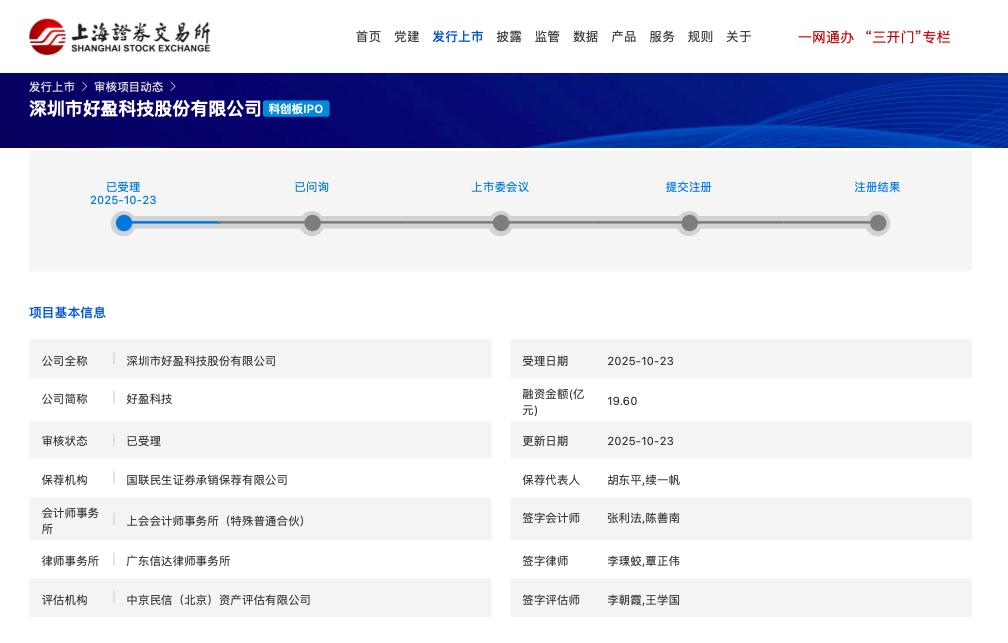This screenshot has width=1008, height=643.
Task: Click the company title 深圳市好盈科技股份有限公司 in banner
Action: pos(145,109)
